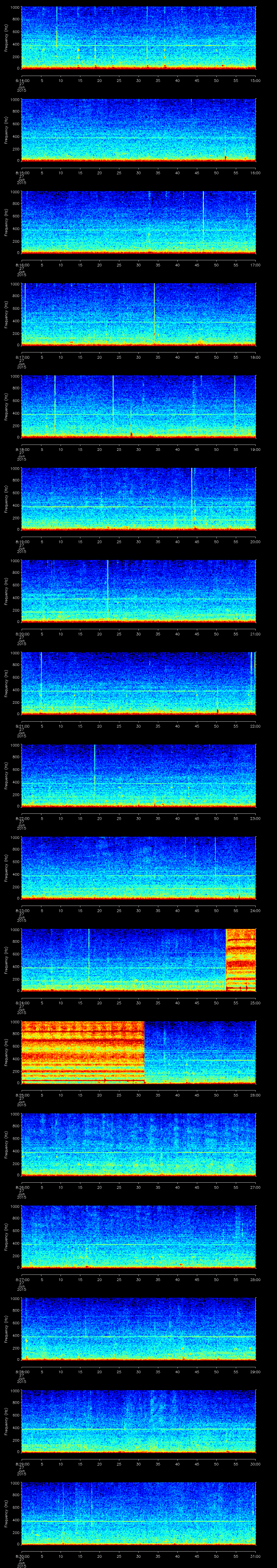Select the 21:00 end time label
Screen dimensions: 277x1568
click(x=255, y=634)
